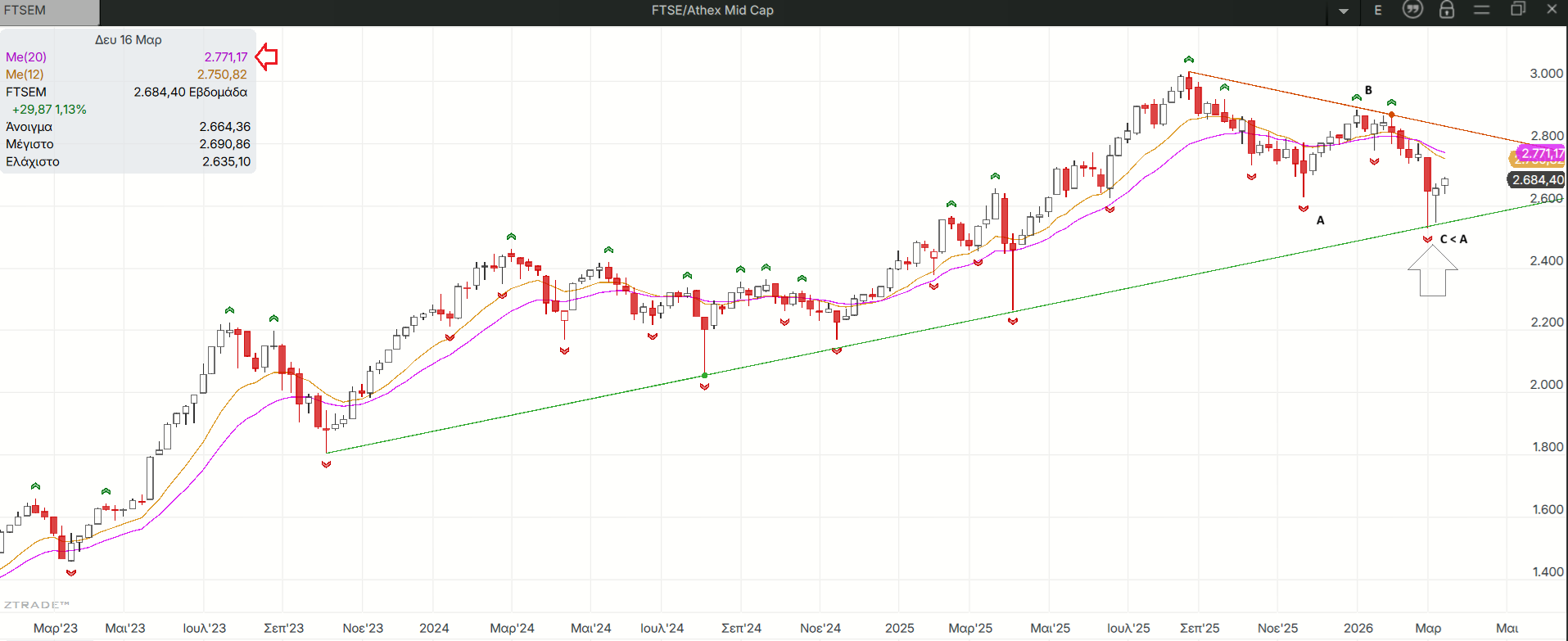This screenshot has height=641, width=1568.
Task: Click the red trough marker left of 'C < A'
Action: [1428, 239]
